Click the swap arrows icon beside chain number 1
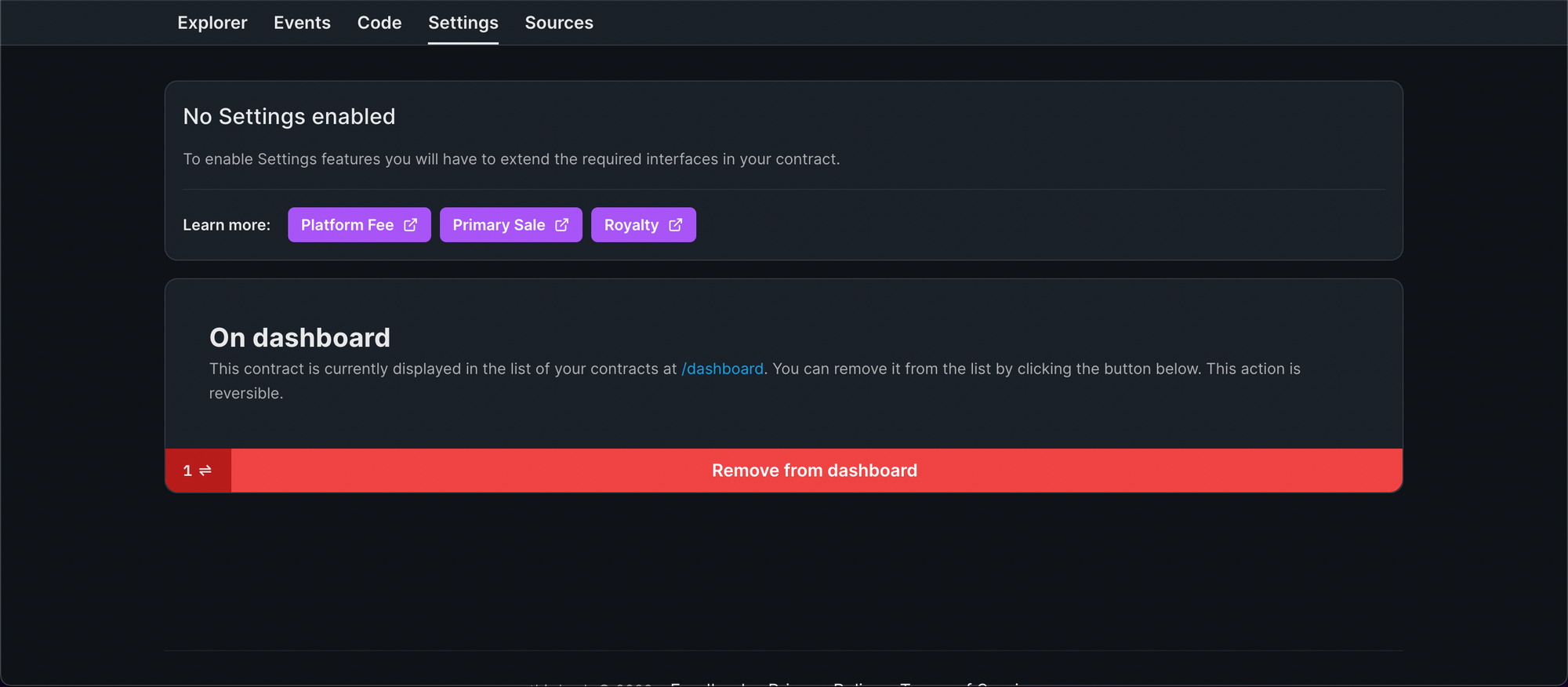The width and height of the screenshot is (1568, 687). tap(205, 471)
